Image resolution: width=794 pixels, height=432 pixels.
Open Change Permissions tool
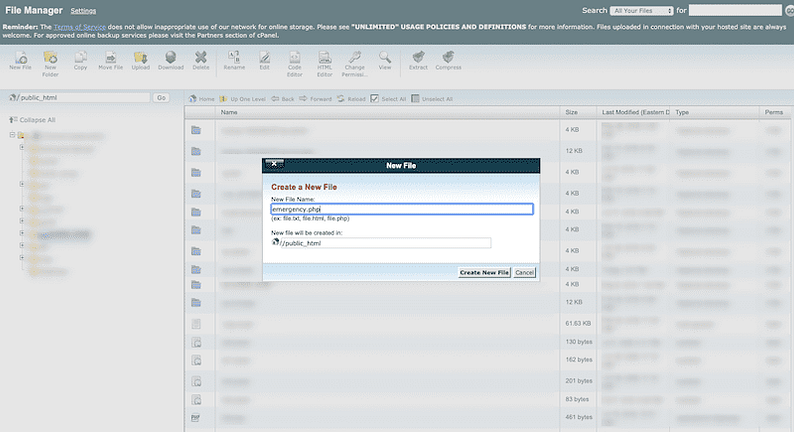coord(354,64)
